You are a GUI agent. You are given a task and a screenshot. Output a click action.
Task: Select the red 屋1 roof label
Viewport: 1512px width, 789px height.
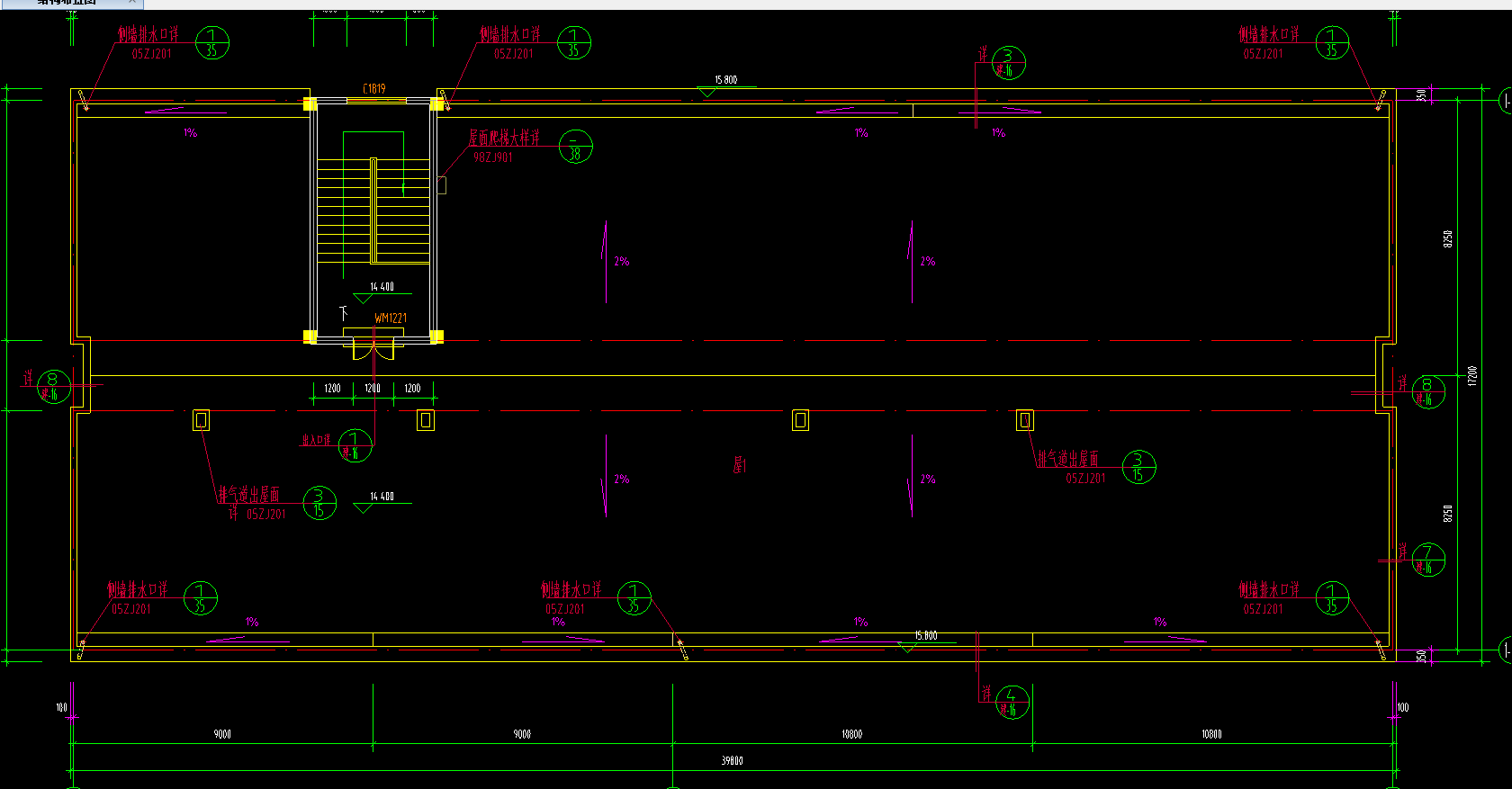(740, 465)
